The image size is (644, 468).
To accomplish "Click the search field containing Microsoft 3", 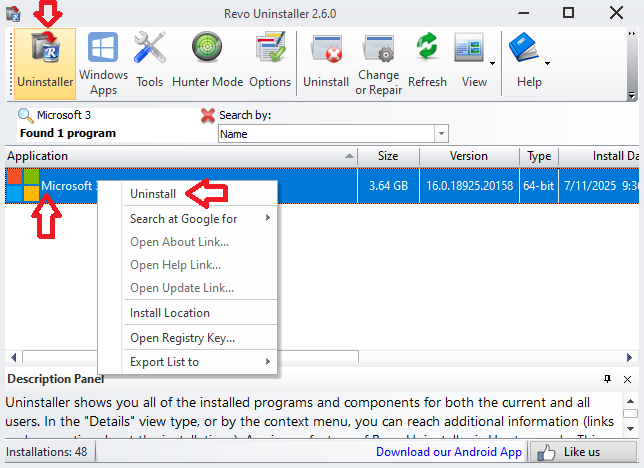I will [x=100, y=115].
